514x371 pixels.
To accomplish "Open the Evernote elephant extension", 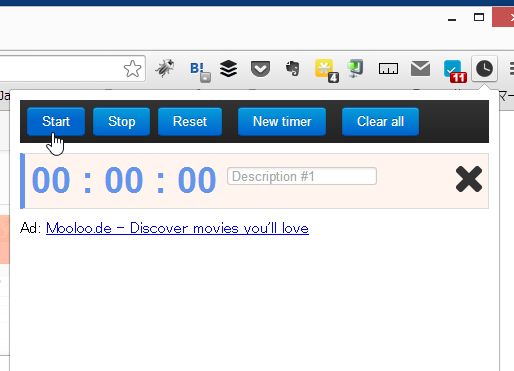I will click(293, 68).
